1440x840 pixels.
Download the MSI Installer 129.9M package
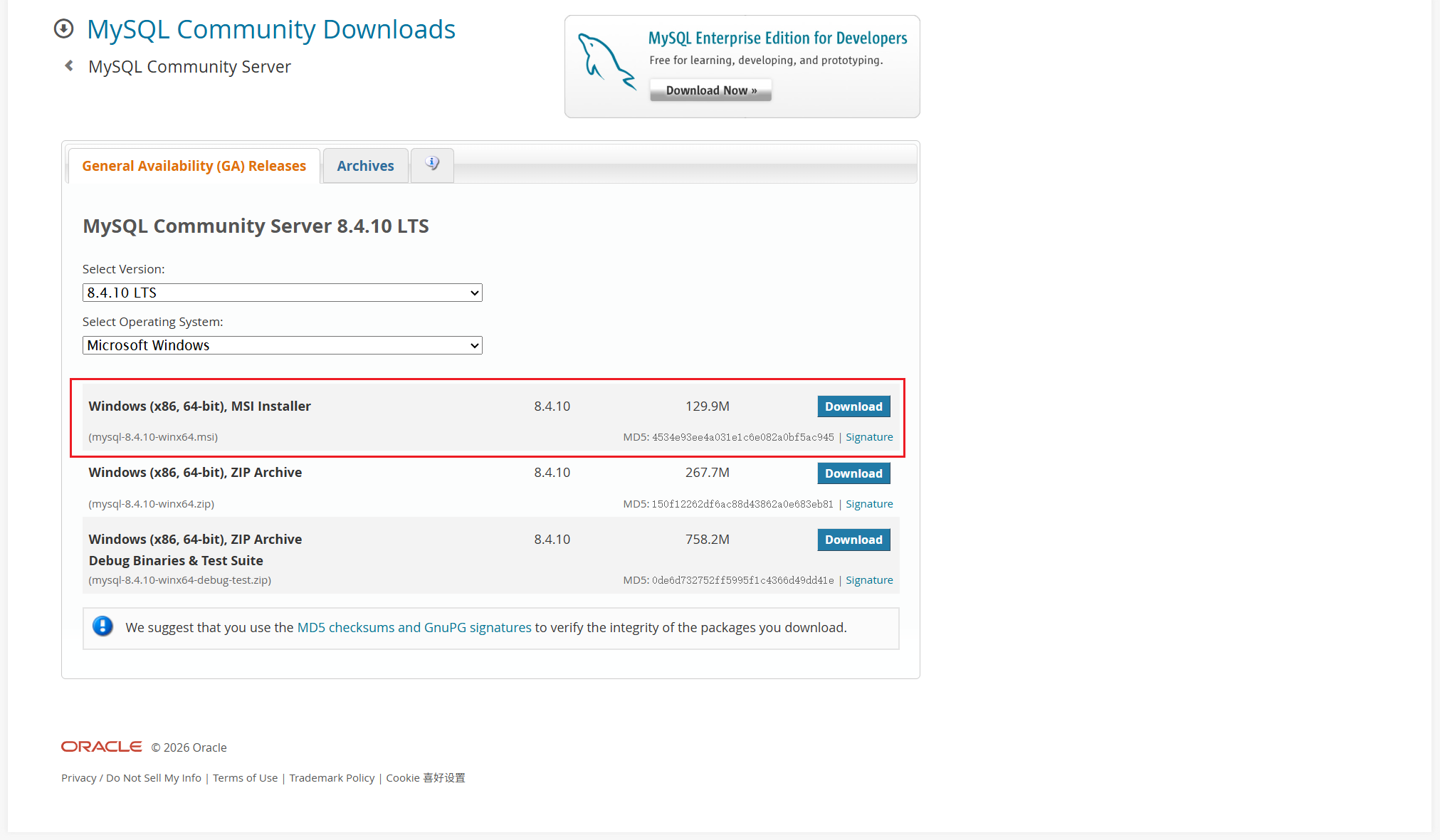click(x=853, y=406)
